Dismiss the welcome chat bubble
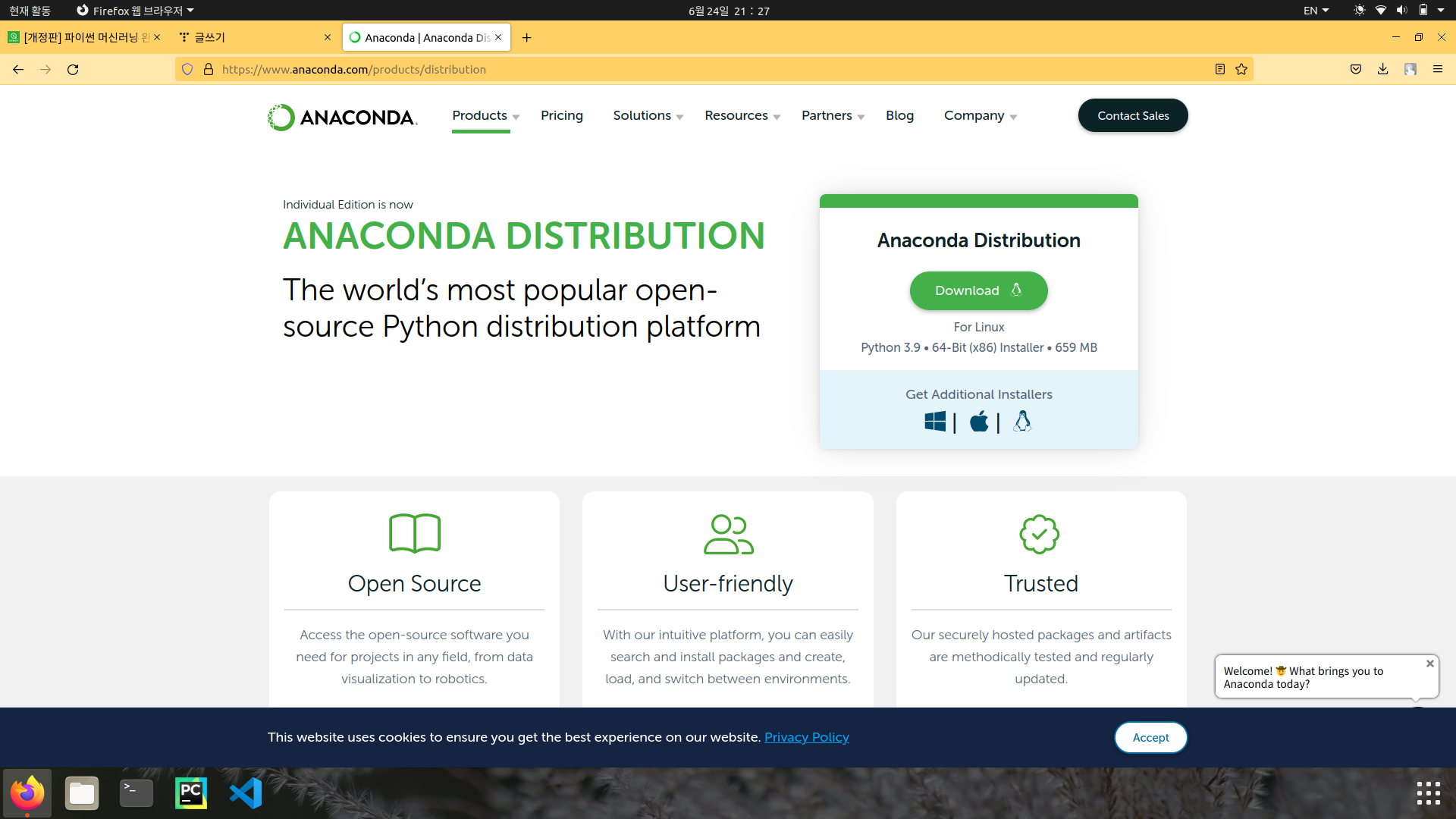The image size is (1456, 819). tap(1432, 663)
